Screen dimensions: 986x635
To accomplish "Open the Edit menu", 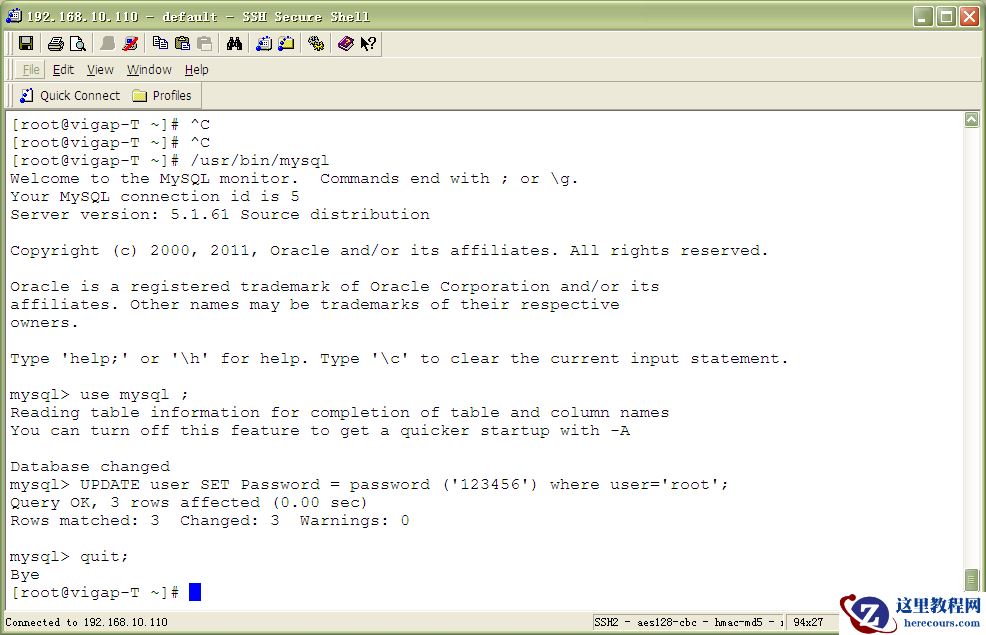I will point(63,70).
